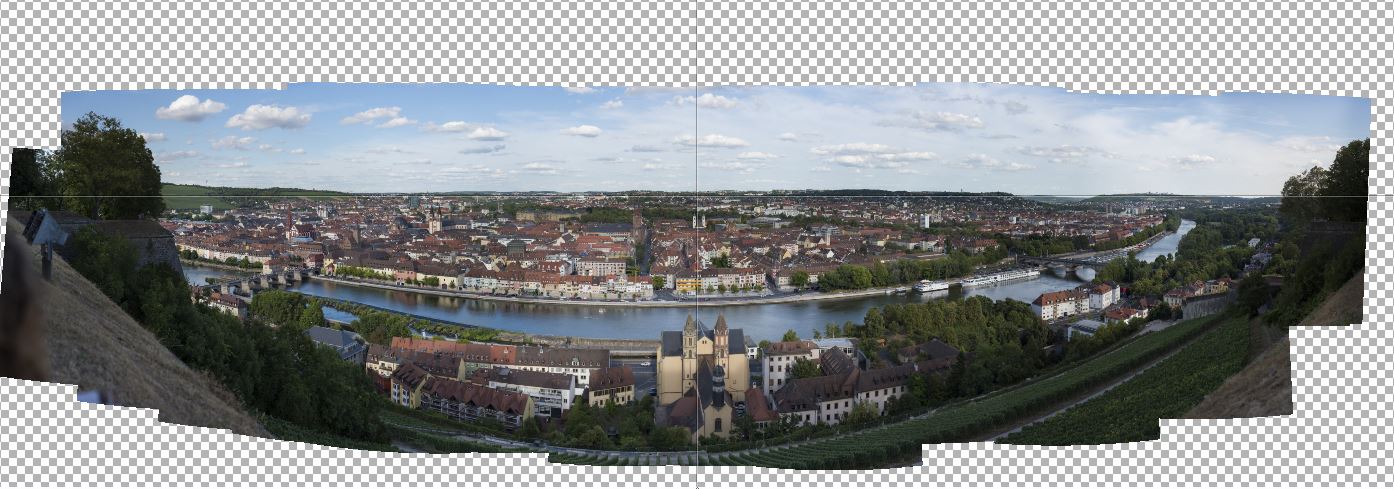Select the twin-towered church in the foreground

click(704, 367)
